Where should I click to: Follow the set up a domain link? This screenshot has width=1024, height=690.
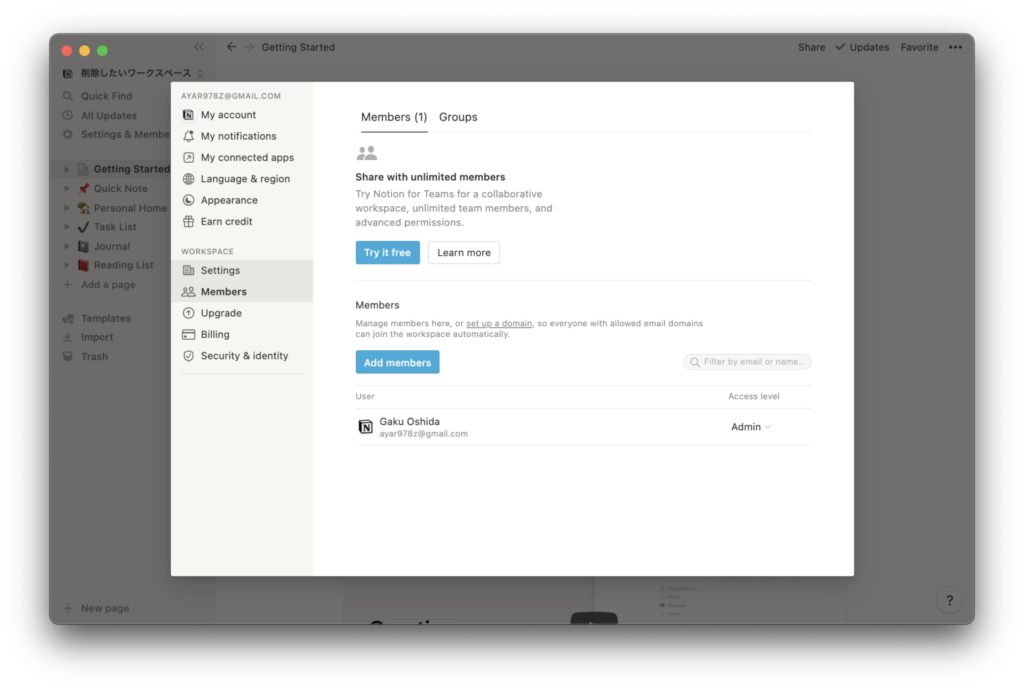[499, 323]
